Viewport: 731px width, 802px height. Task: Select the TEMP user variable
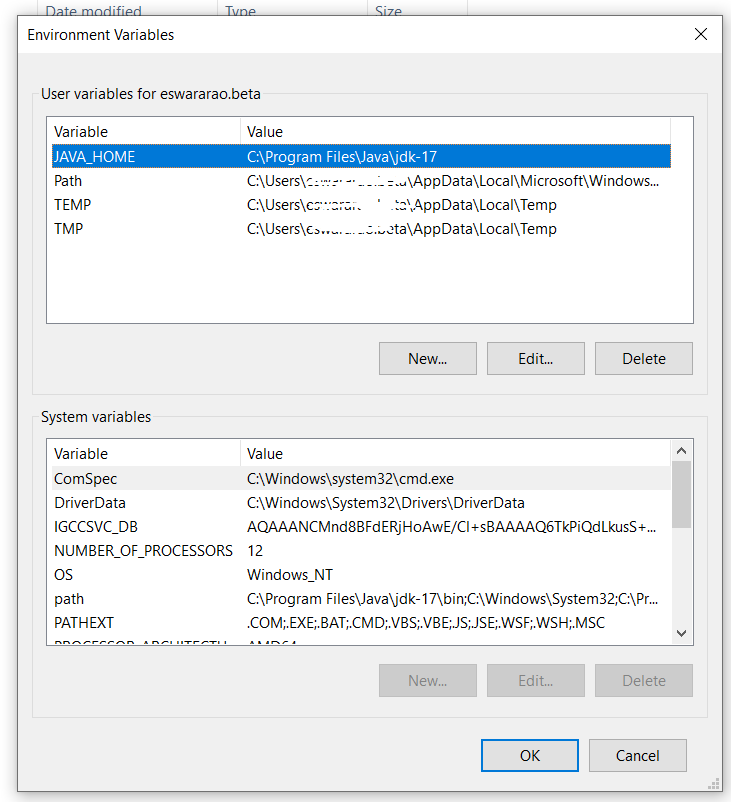point(73,205)
